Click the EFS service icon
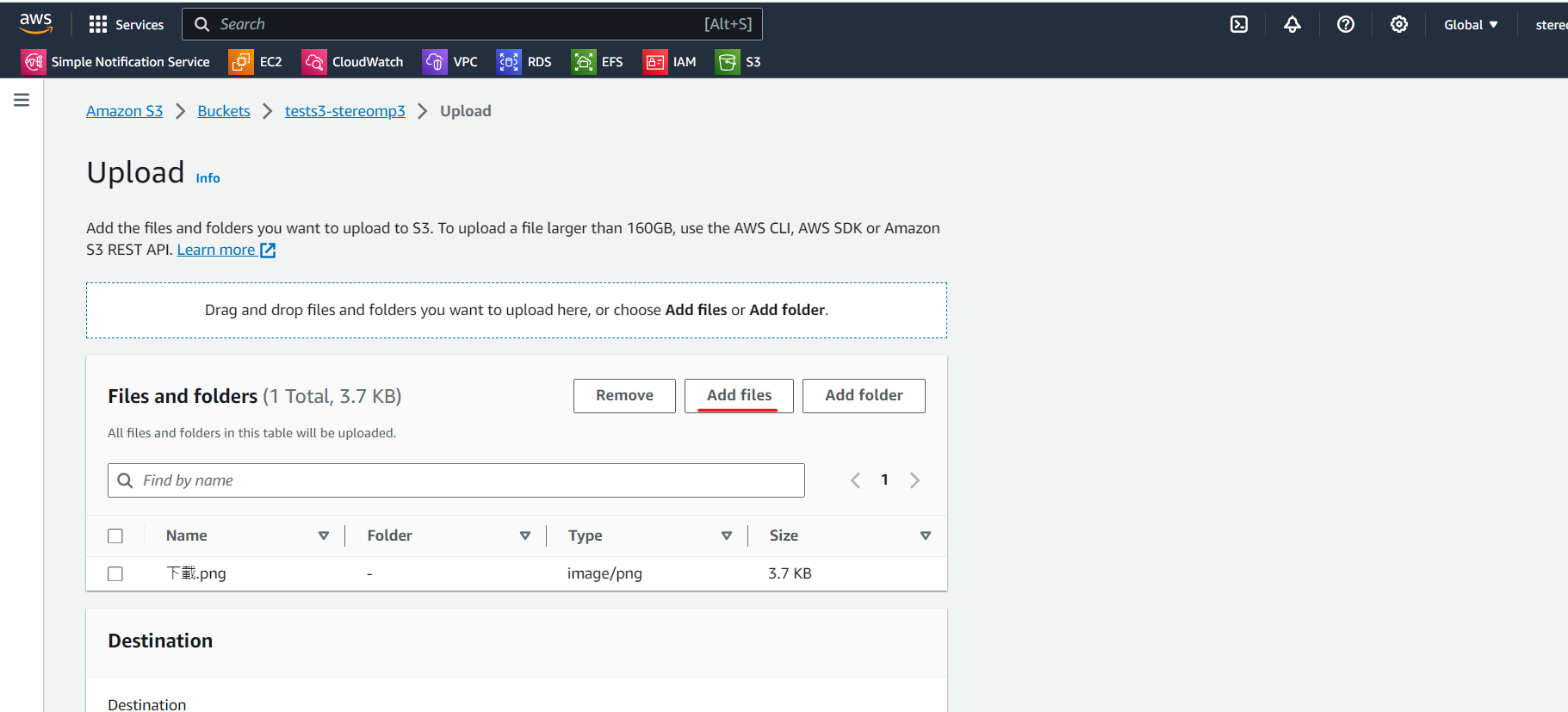 point(584,62)
